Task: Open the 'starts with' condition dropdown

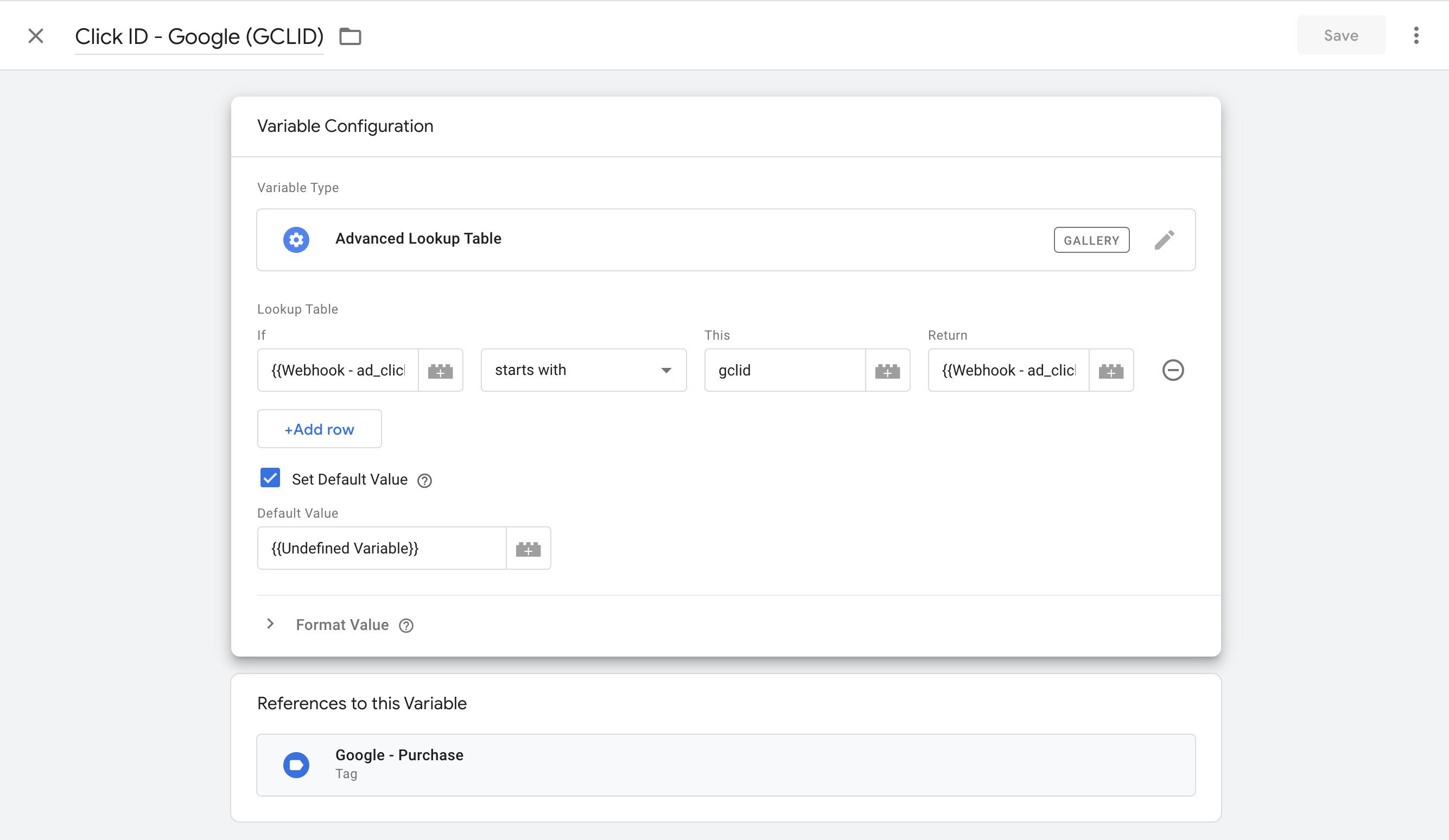Action: (x=583, y=370)
